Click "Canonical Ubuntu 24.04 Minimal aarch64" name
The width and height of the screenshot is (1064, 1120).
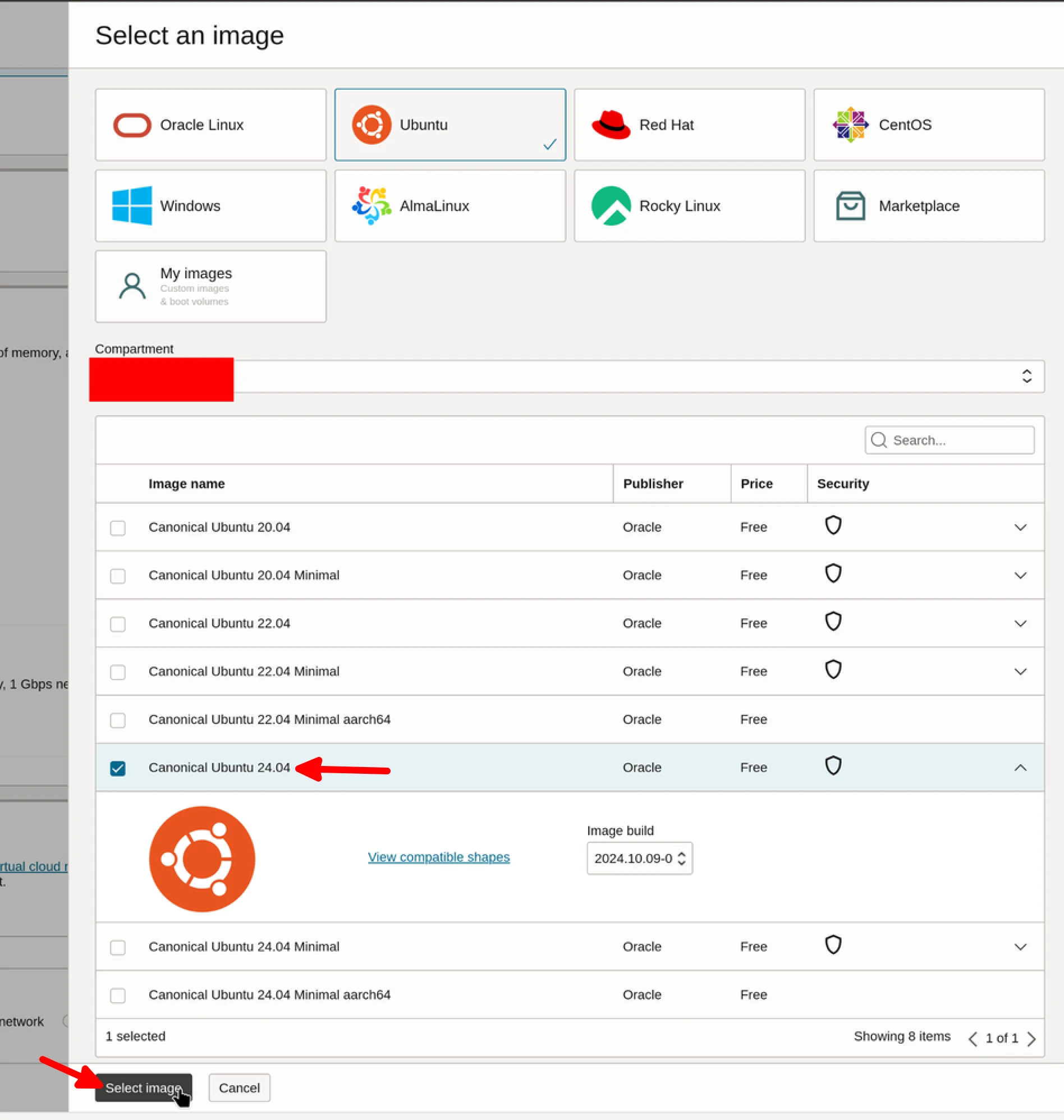click(x=269, y=995)
